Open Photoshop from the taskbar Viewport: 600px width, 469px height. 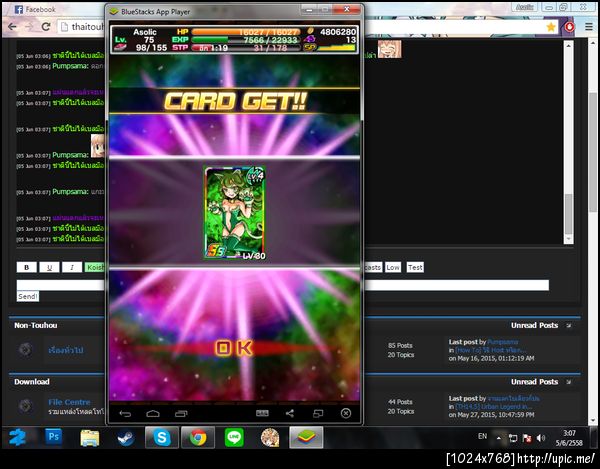tap(53, 437)
